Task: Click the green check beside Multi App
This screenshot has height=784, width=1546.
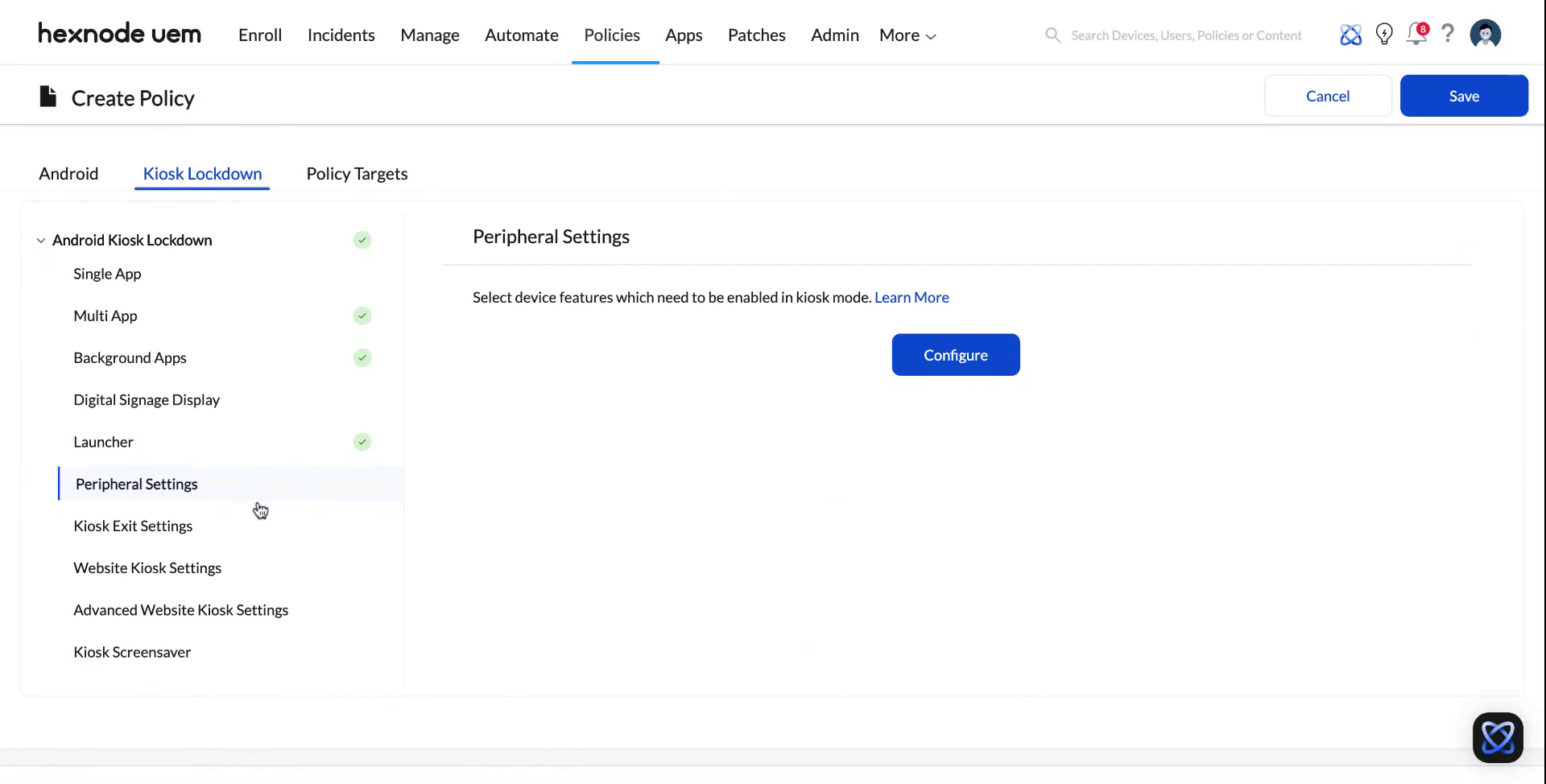Action: coord(362,316)
